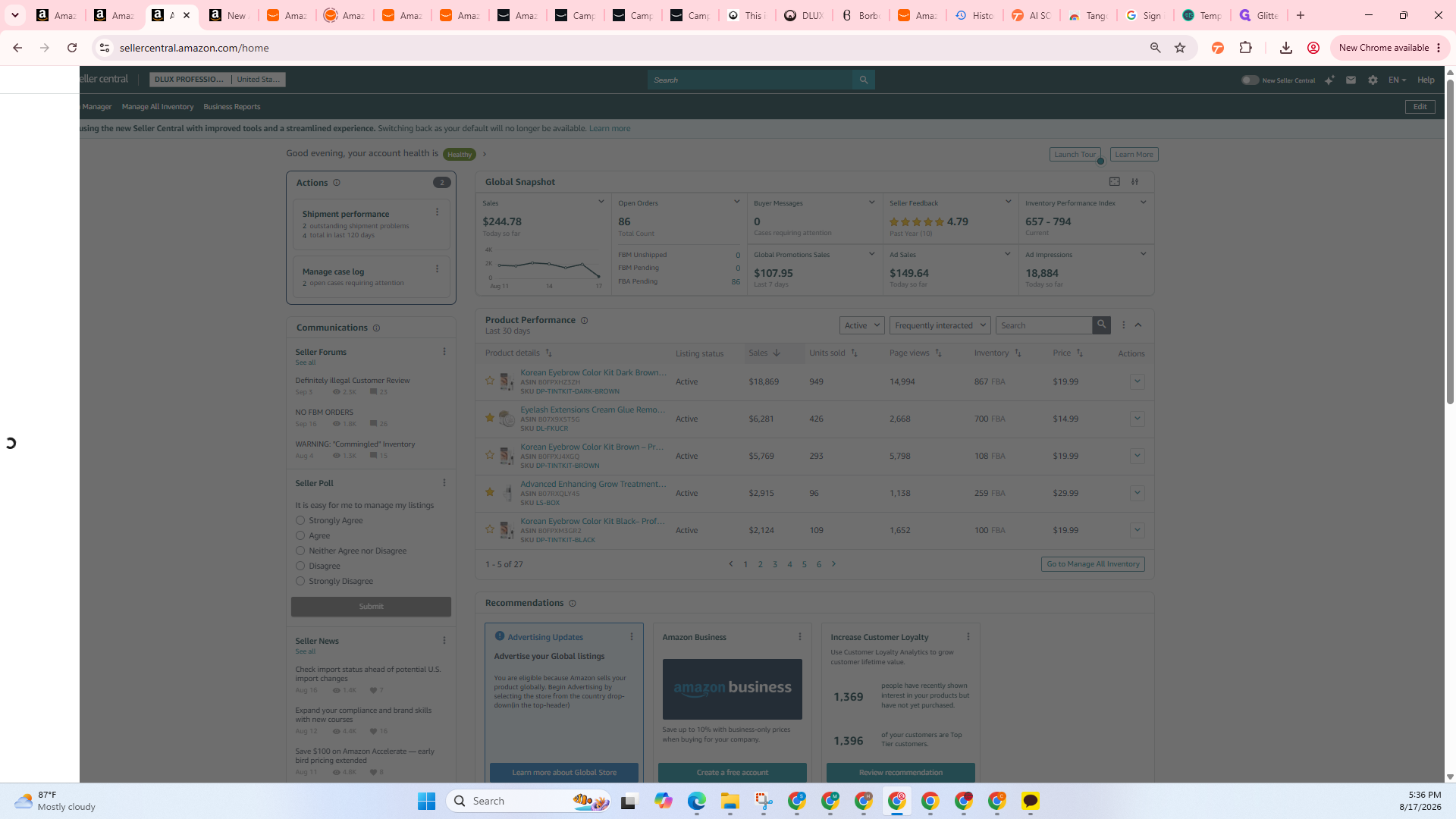Sort table by Sales column arrow
Screen dimensions: 1456x819
[777, 353]
